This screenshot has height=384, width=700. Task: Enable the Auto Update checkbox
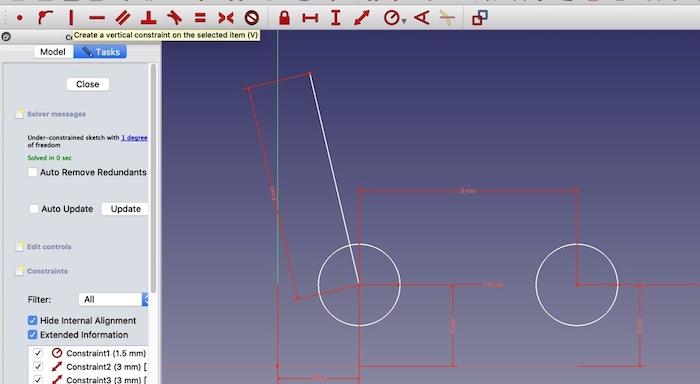tap(34, 209)
